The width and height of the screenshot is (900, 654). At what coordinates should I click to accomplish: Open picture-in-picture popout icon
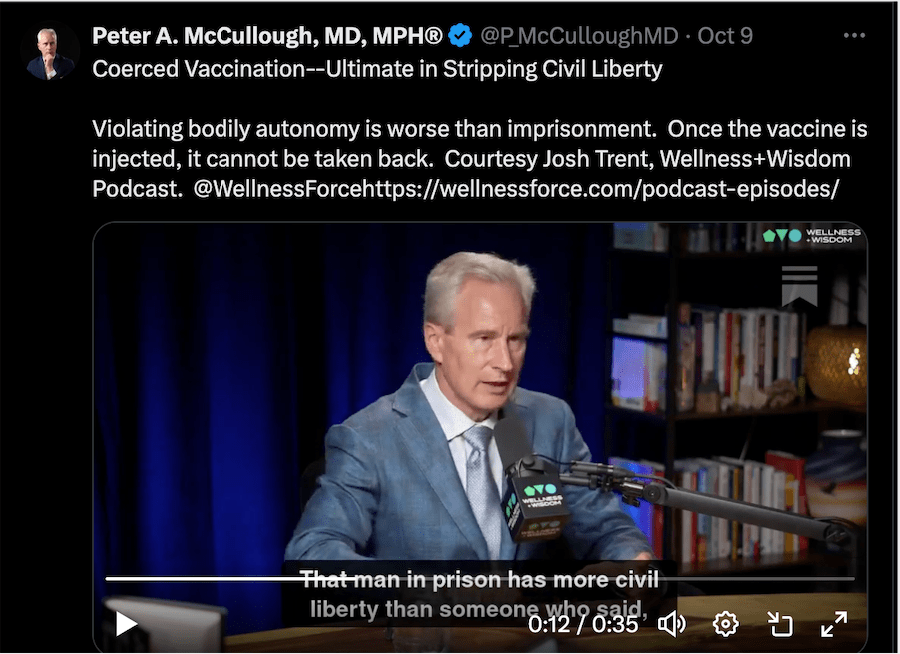coord(780,624)
